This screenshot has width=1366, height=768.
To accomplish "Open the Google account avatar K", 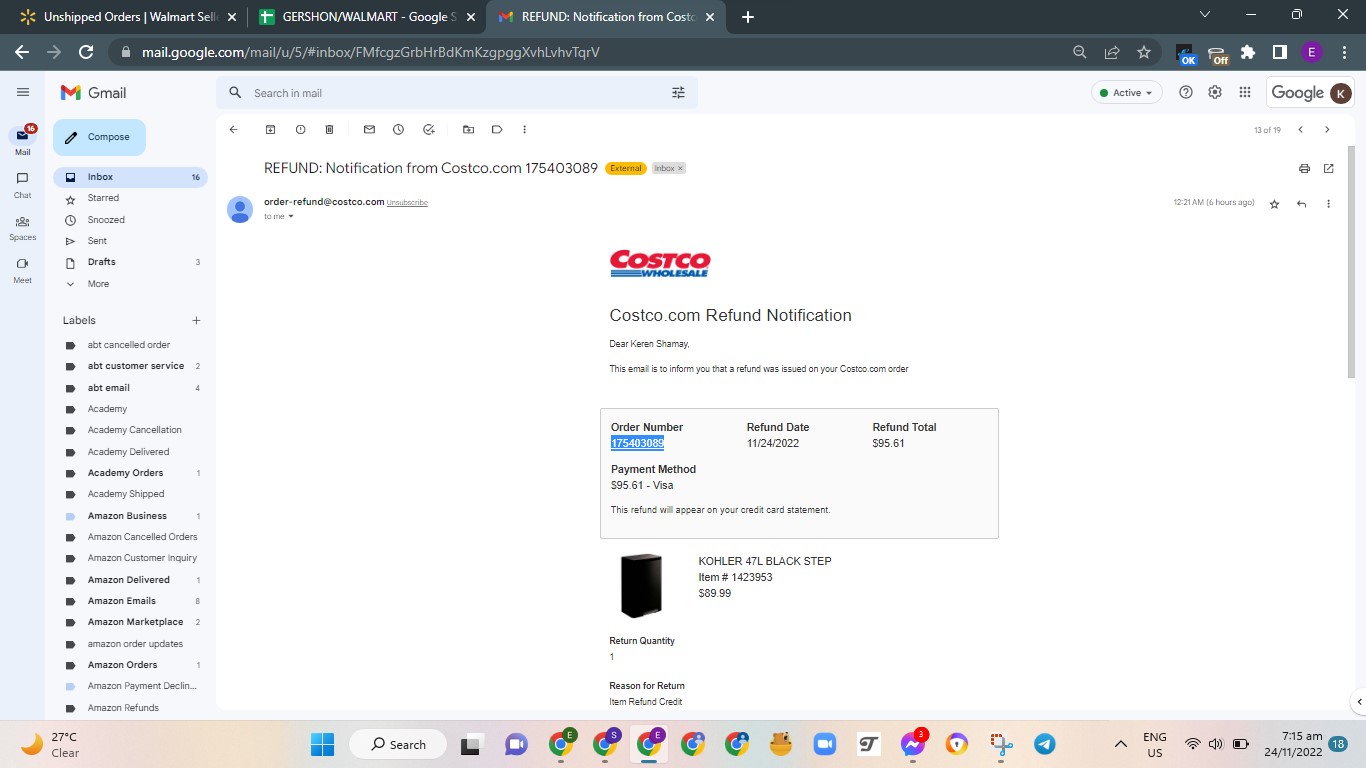I will click(x=1340, y=93).
